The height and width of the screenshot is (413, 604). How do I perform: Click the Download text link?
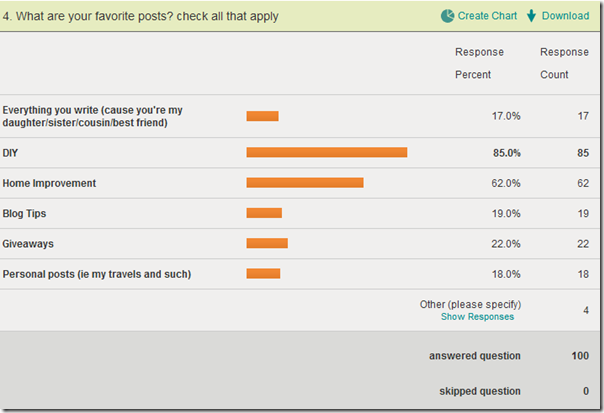[565, 16]
